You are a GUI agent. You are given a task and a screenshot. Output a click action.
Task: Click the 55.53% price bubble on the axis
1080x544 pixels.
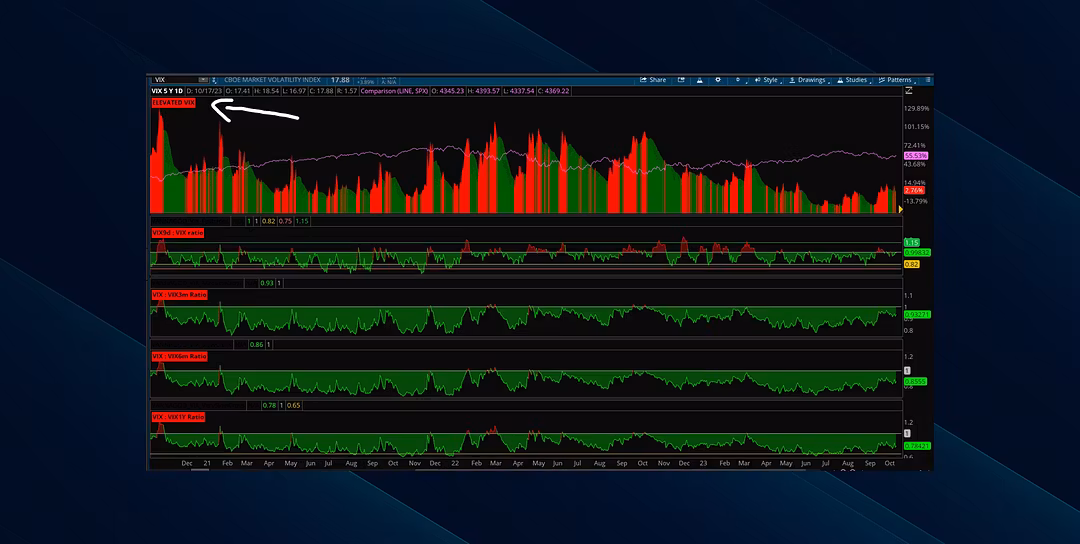click(915, 156)
